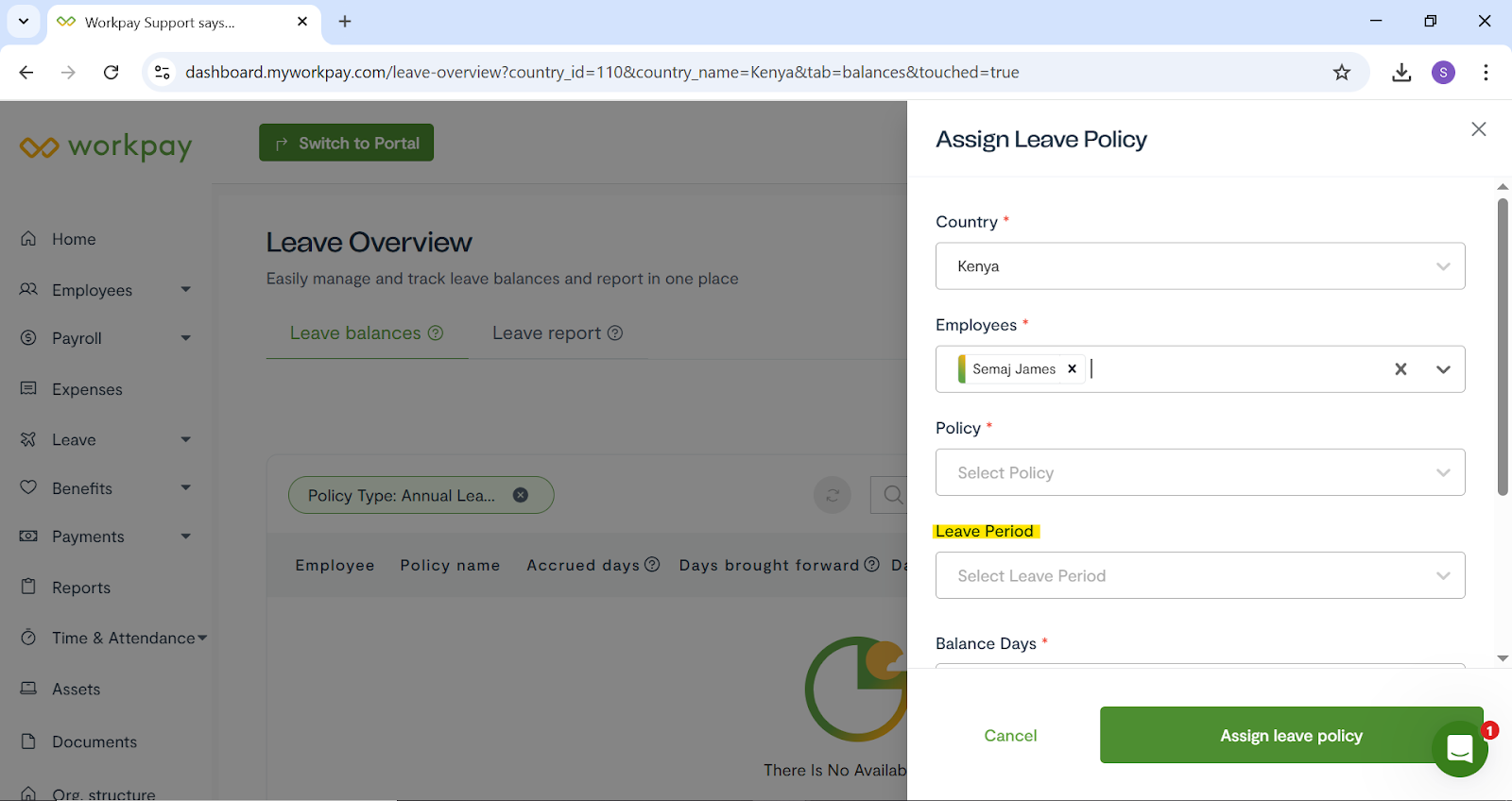This screenshot has height=801, width=1512.
Task: Open the Select Leave Period dropdown
Action: tap(1199, 575)
